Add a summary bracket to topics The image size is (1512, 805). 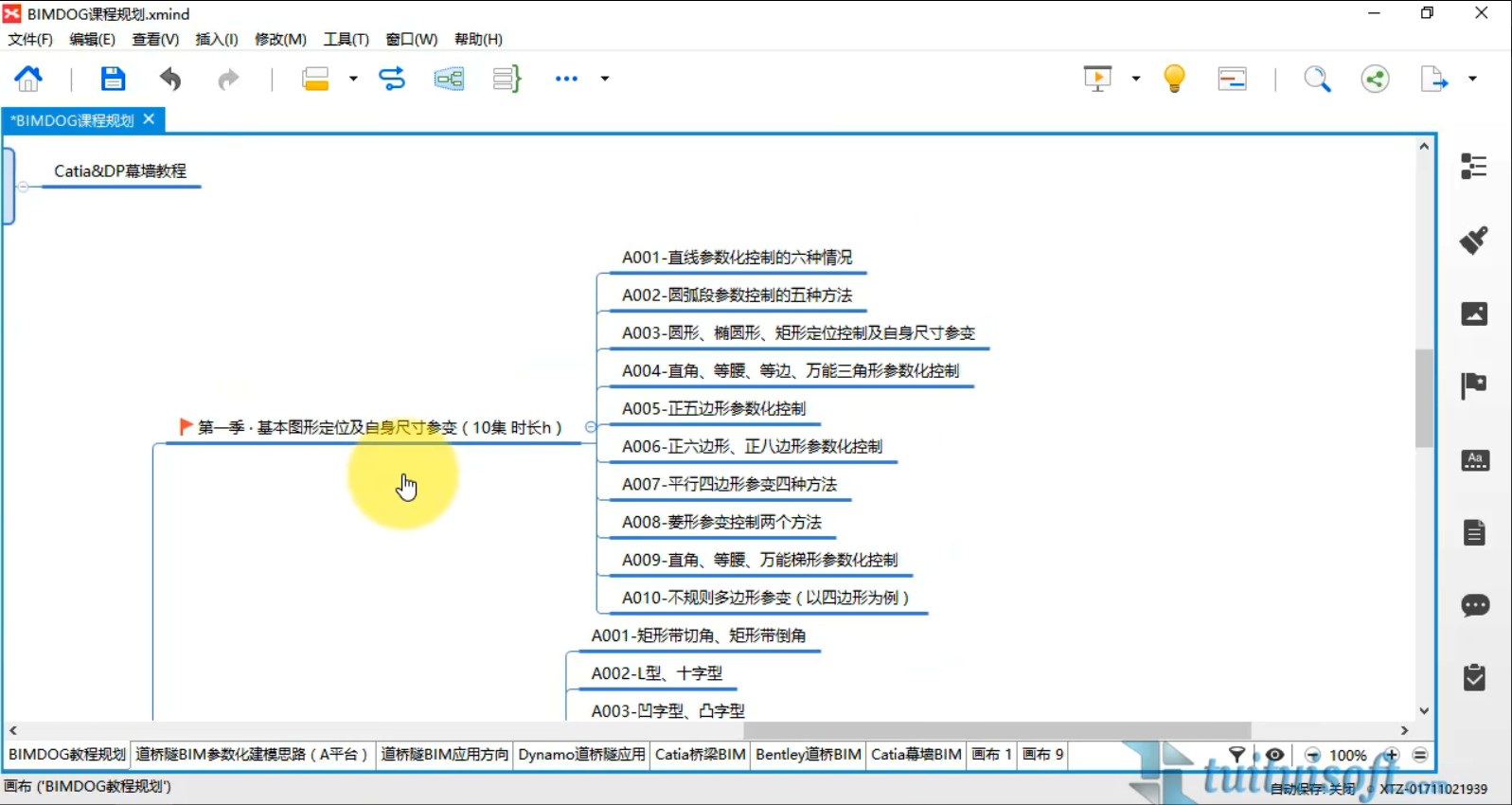point(507,79)
